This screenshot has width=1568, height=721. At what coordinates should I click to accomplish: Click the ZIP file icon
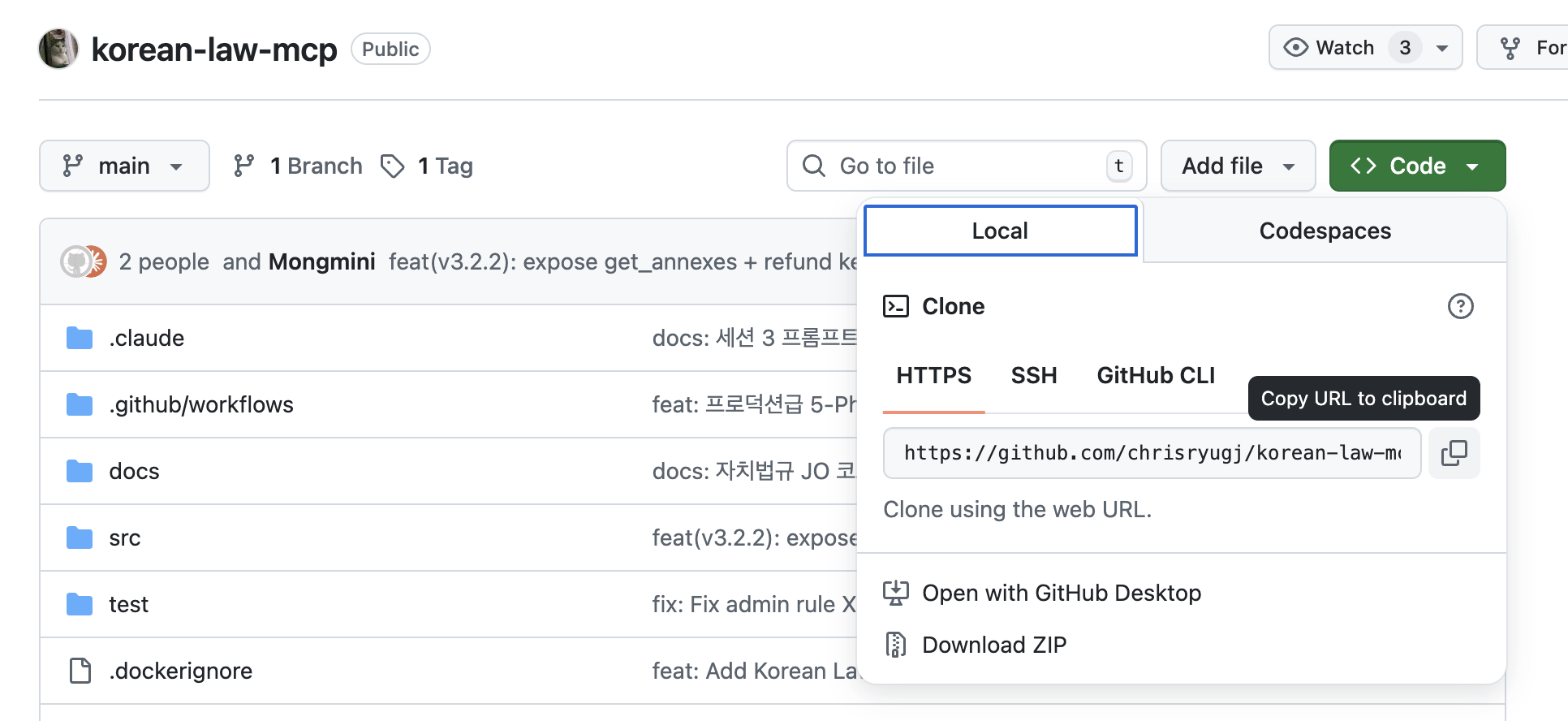[896, 645]
